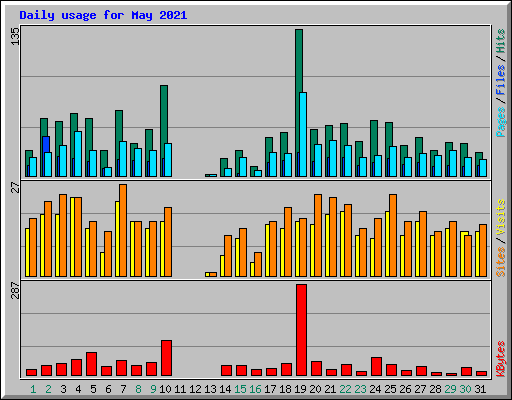The image size is (512, 400).
Task: Click the Pages legend label
Action: coord(500,122)
